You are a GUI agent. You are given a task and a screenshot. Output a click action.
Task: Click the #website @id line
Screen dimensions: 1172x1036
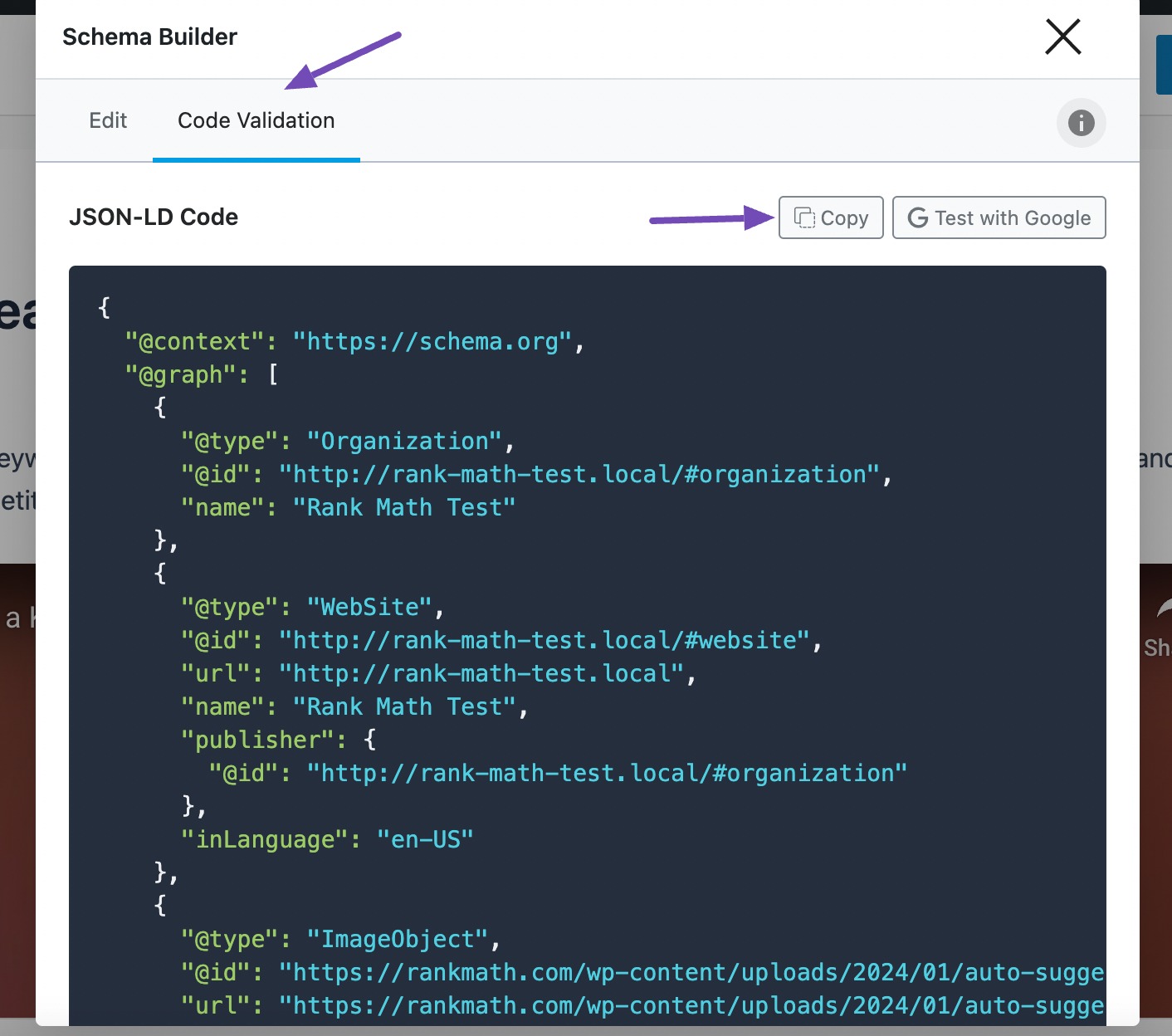pos(501,641)
